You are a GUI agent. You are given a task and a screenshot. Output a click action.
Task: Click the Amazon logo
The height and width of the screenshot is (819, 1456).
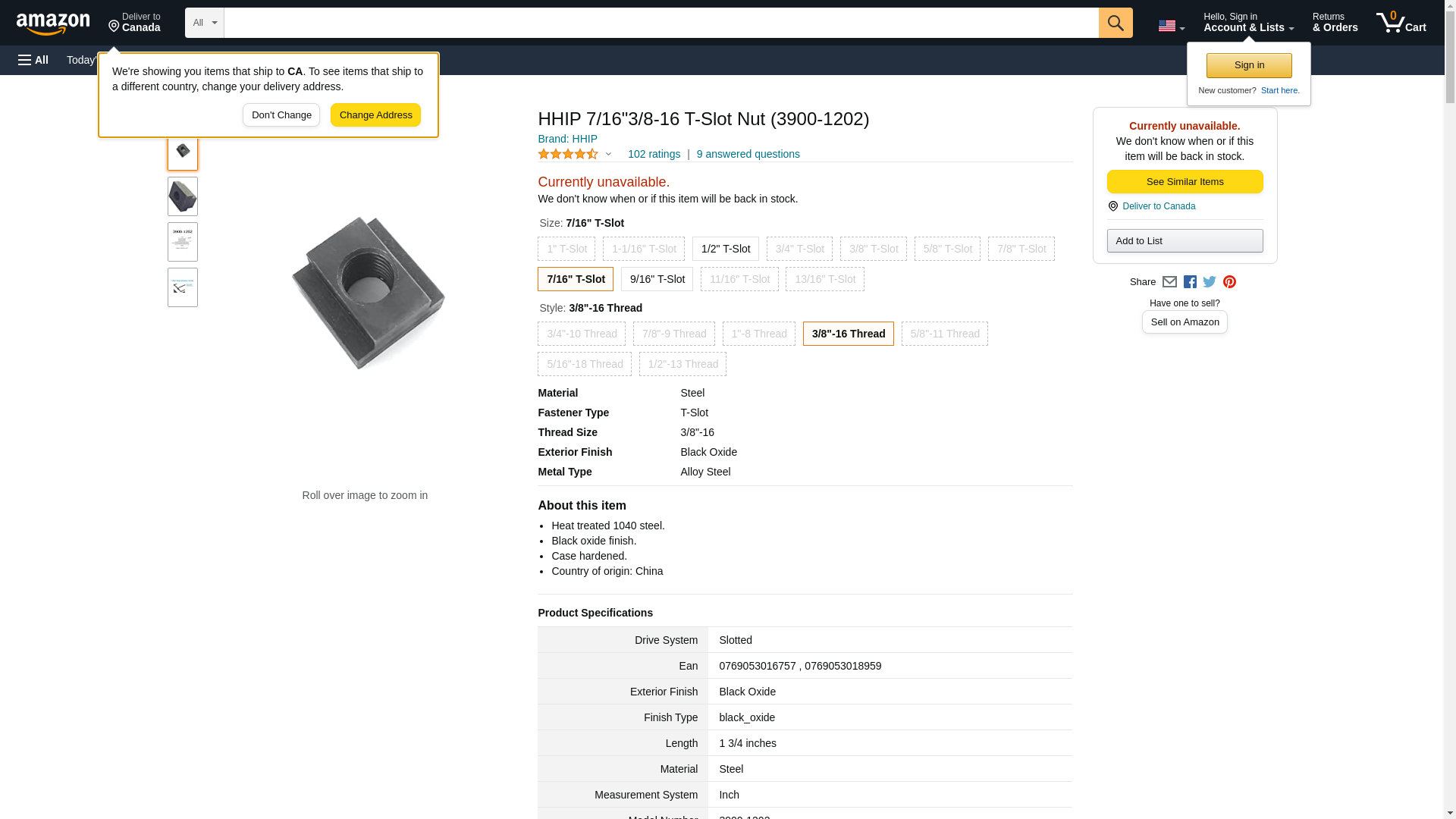tap(53, 24)
